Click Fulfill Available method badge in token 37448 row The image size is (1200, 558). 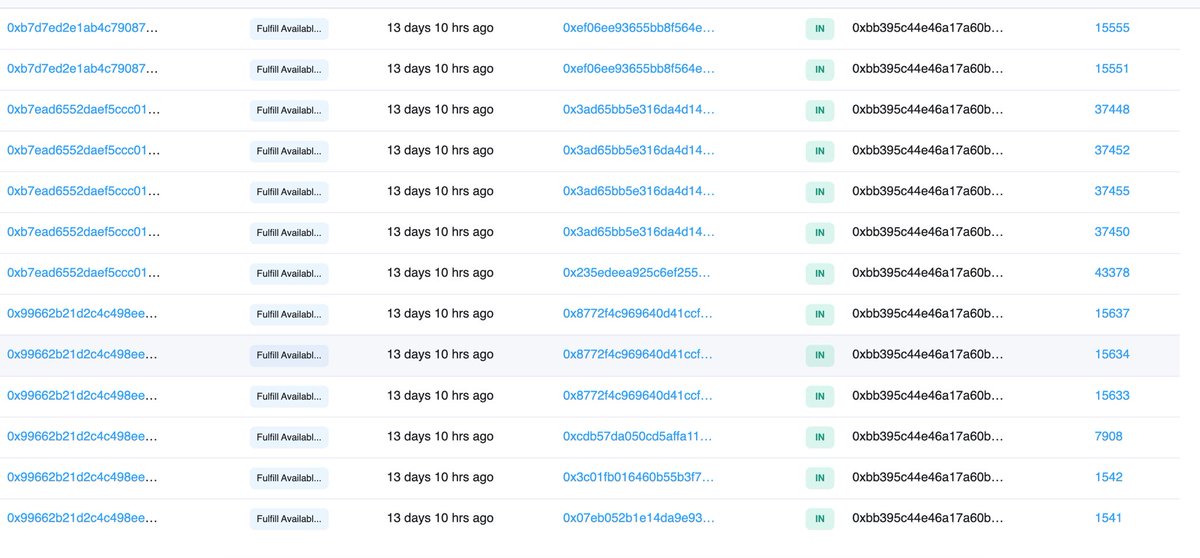click(289, 110)
